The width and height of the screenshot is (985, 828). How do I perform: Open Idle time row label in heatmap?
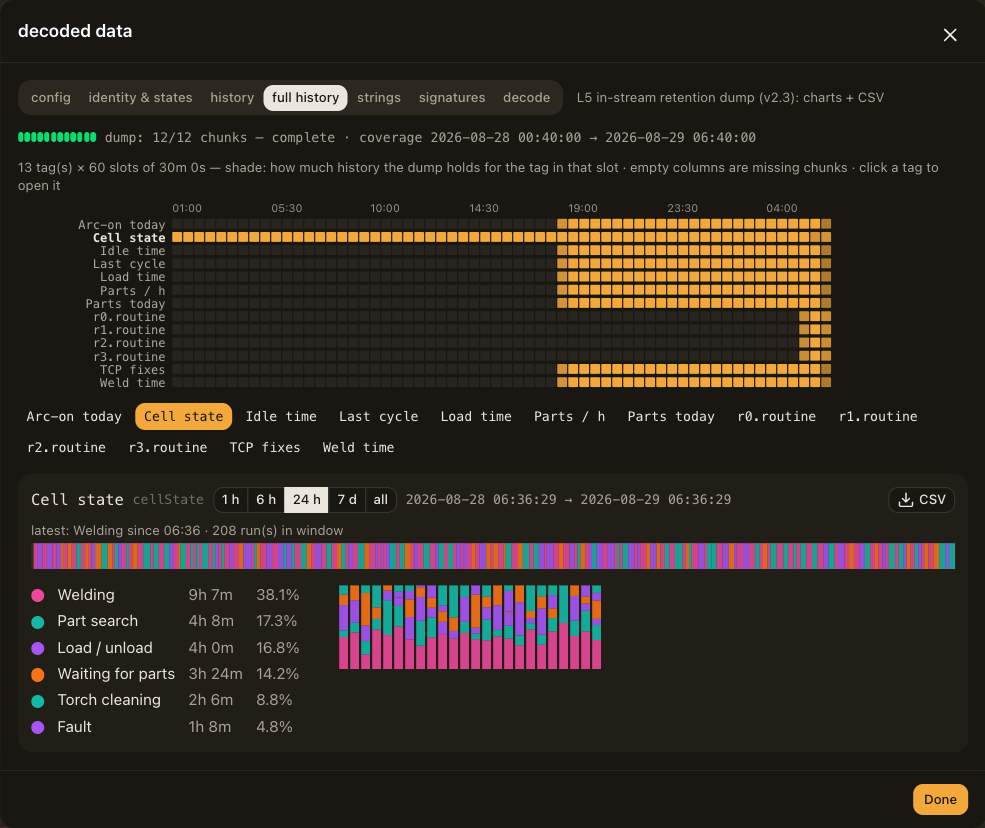133,251
